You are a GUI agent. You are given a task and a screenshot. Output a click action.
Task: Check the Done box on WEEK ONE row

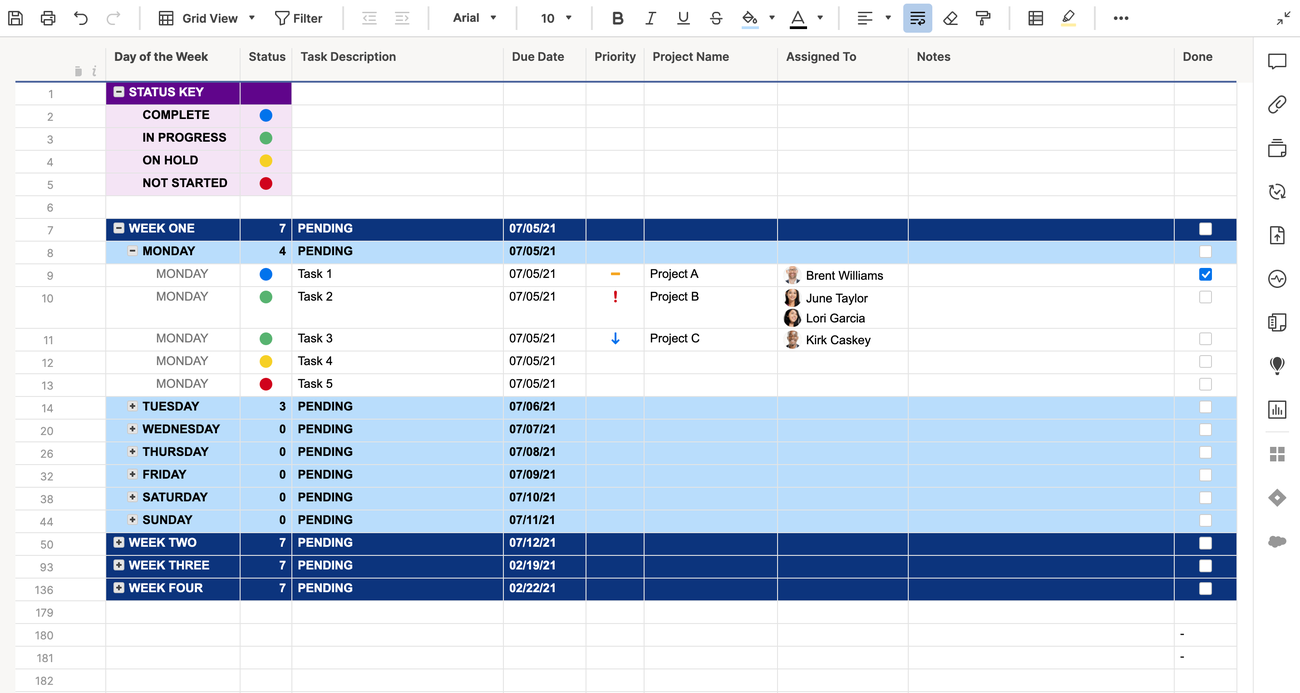tap(1205, 228)
